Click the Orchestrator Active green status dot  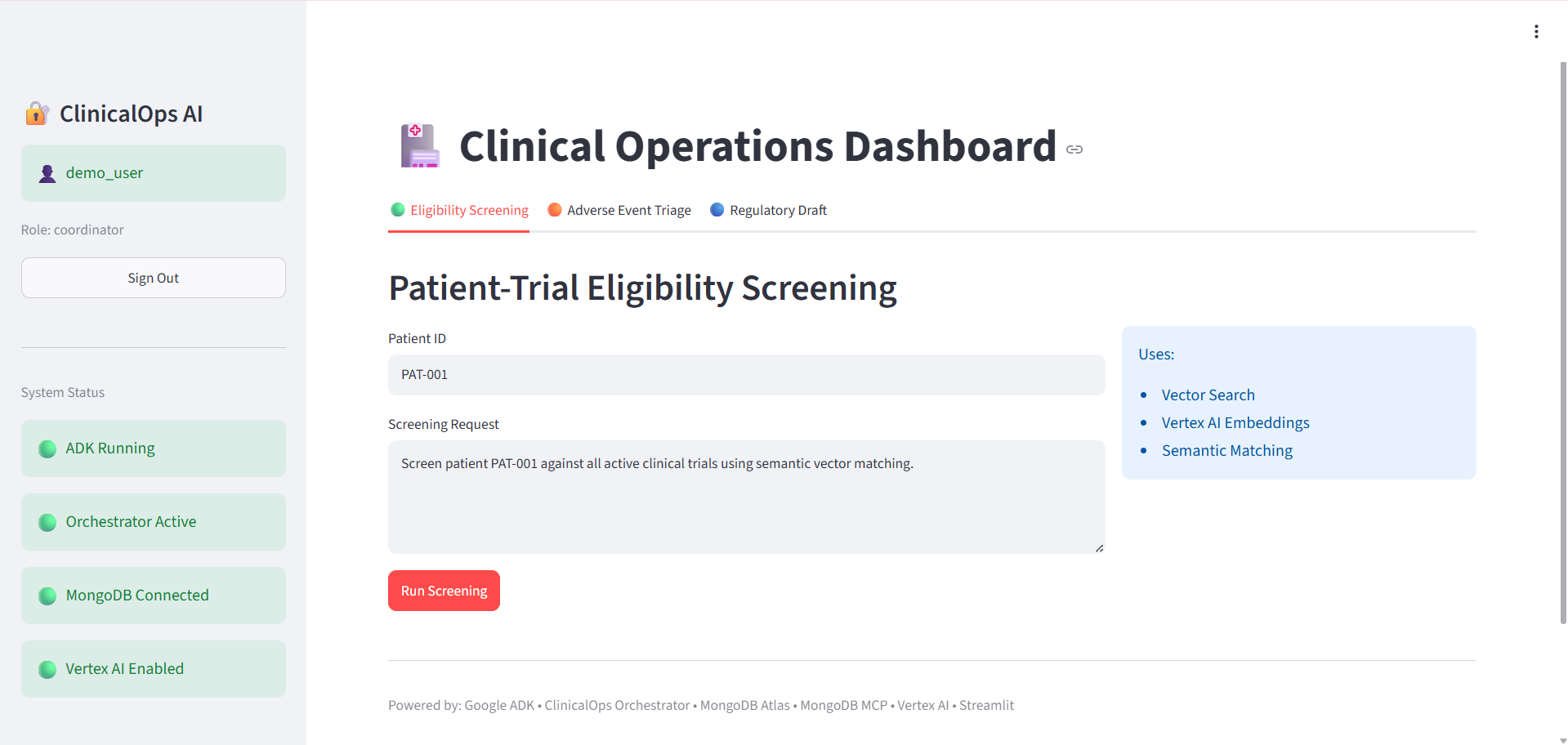click(x=47, y=522)
